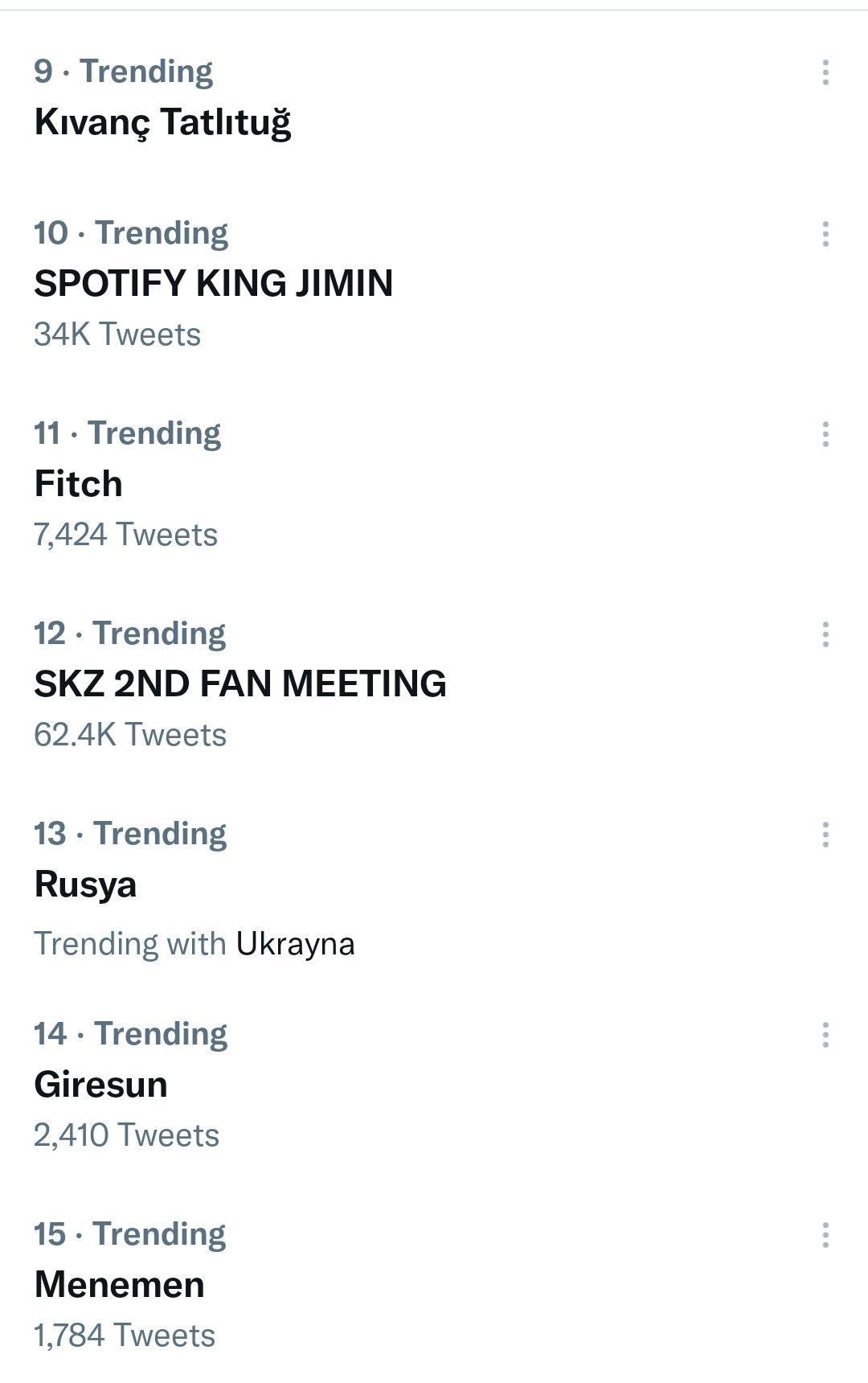Click the 62.4K Tweets count
This screenshot has width=868, height=1383.
pyautogui.click(x=130, y=735)
